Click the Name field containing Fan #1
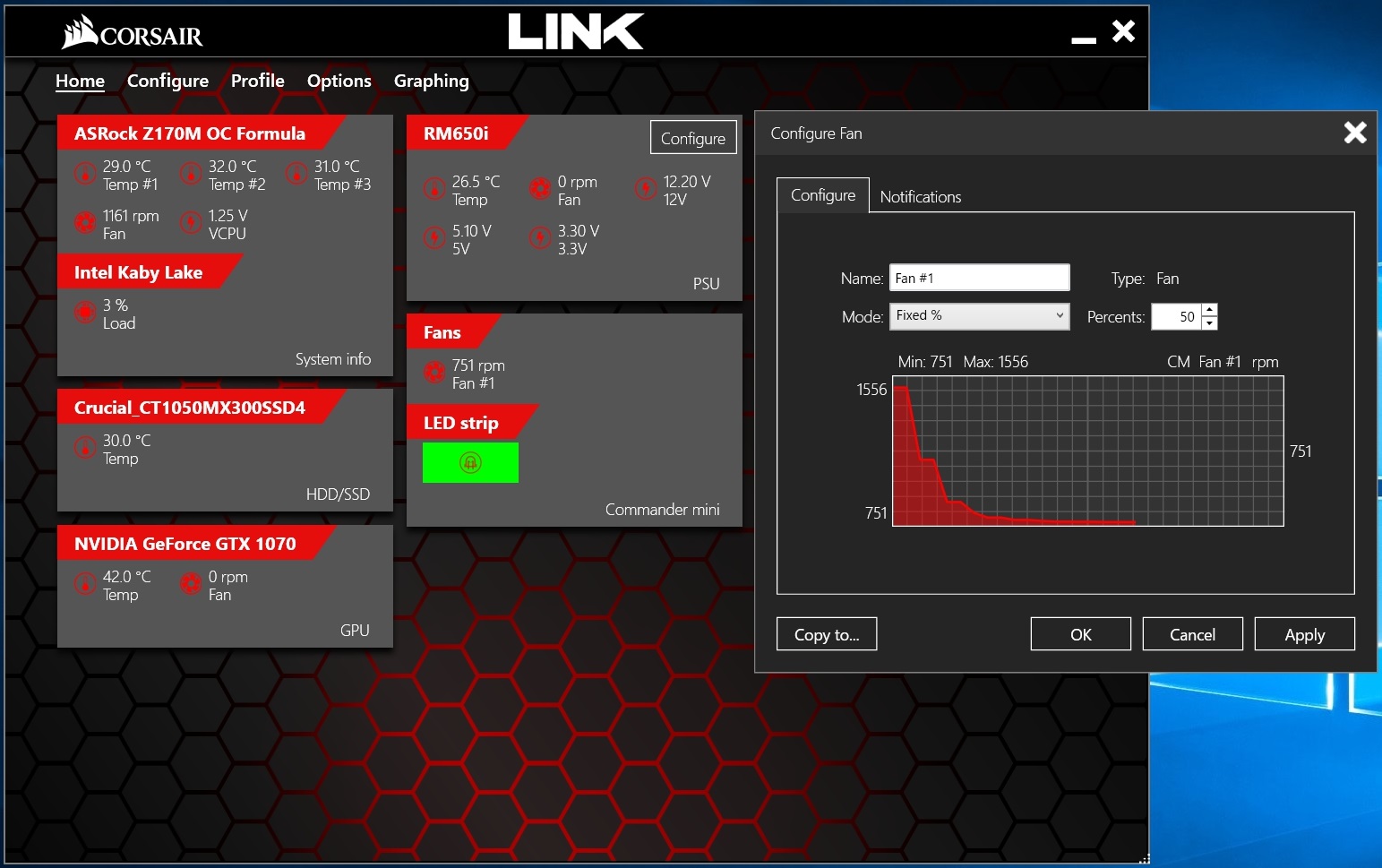 point(979,278)
